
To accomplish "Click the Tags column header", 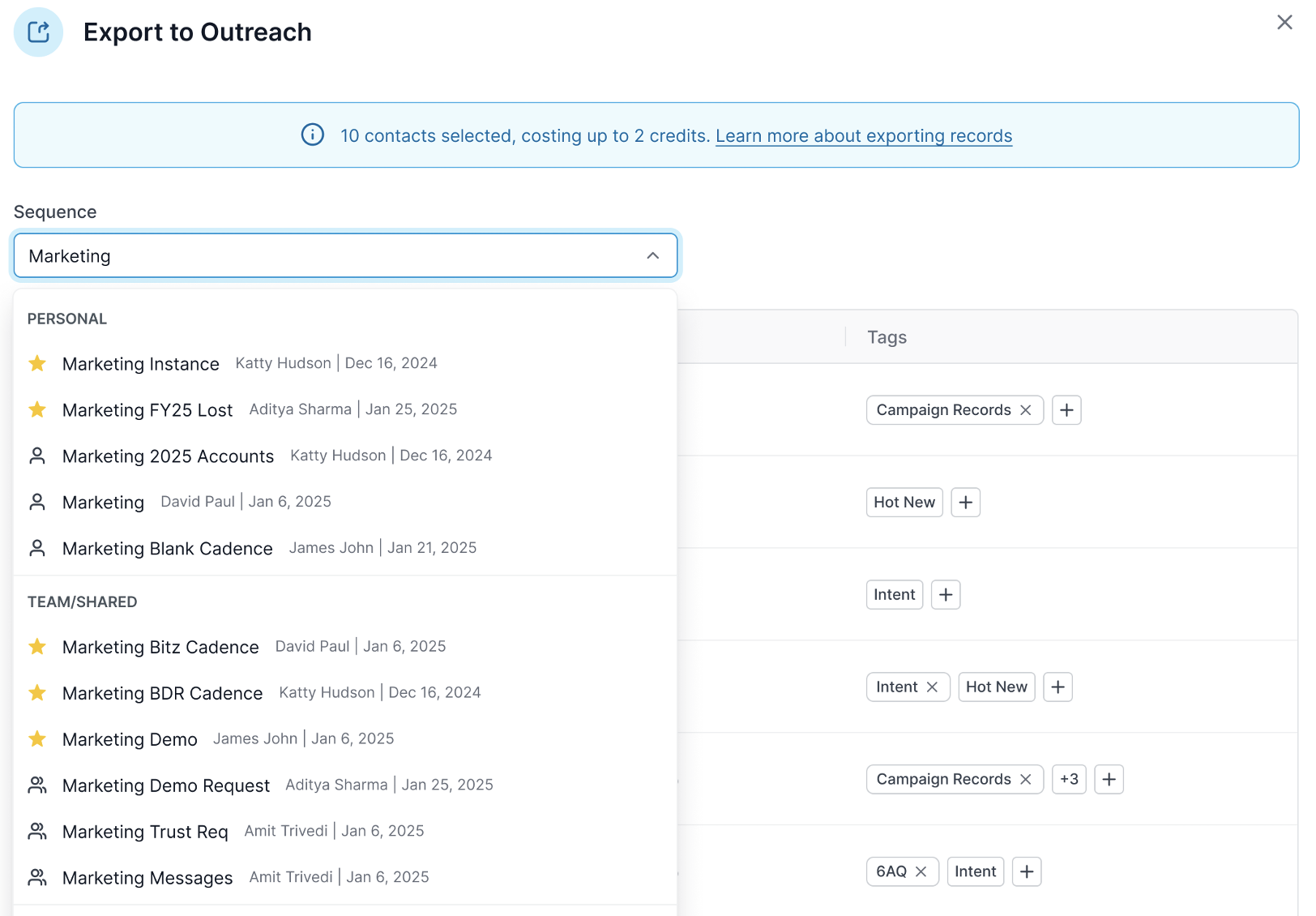I will [x=887, y=337].
